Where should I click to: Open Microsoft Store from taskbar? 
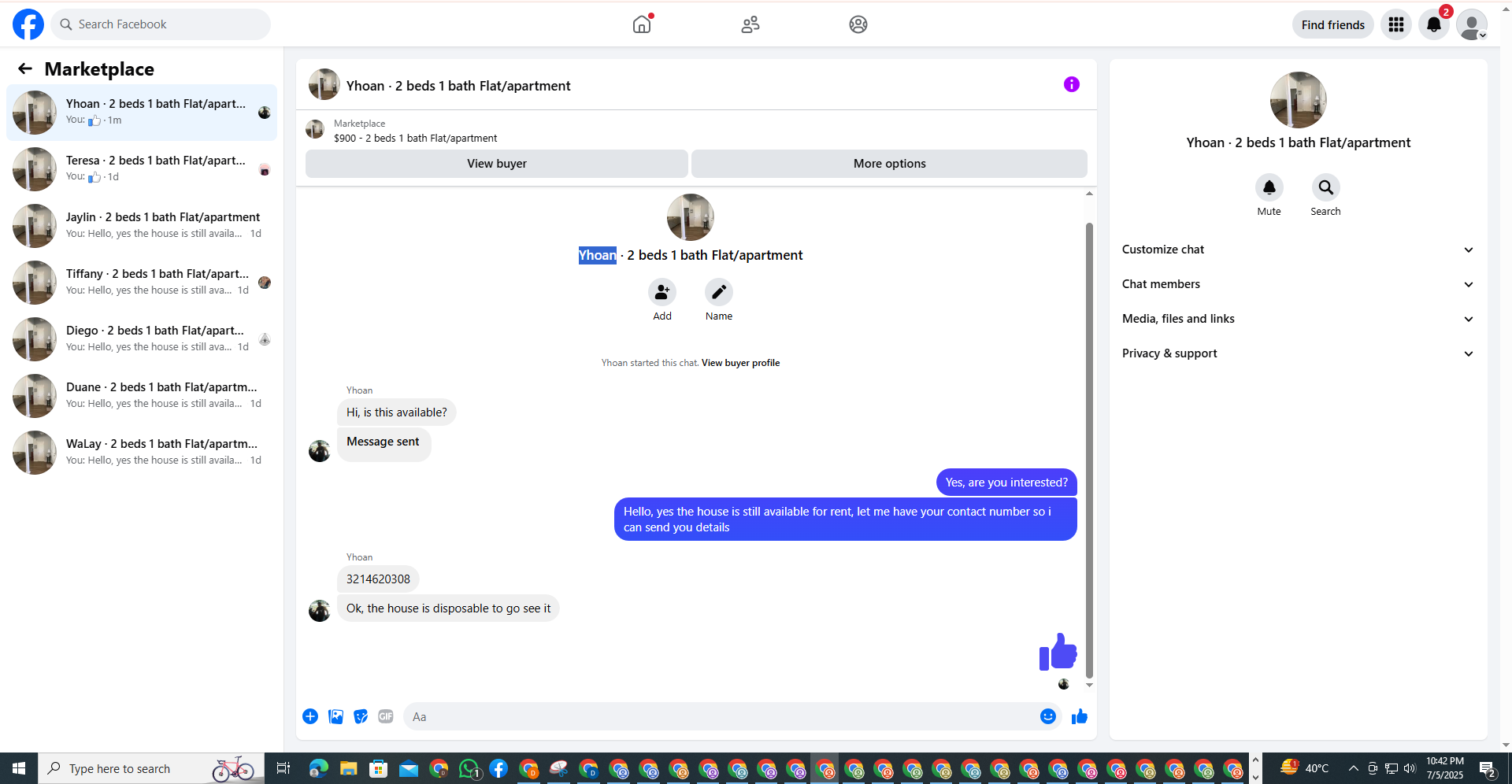point(379,768)
